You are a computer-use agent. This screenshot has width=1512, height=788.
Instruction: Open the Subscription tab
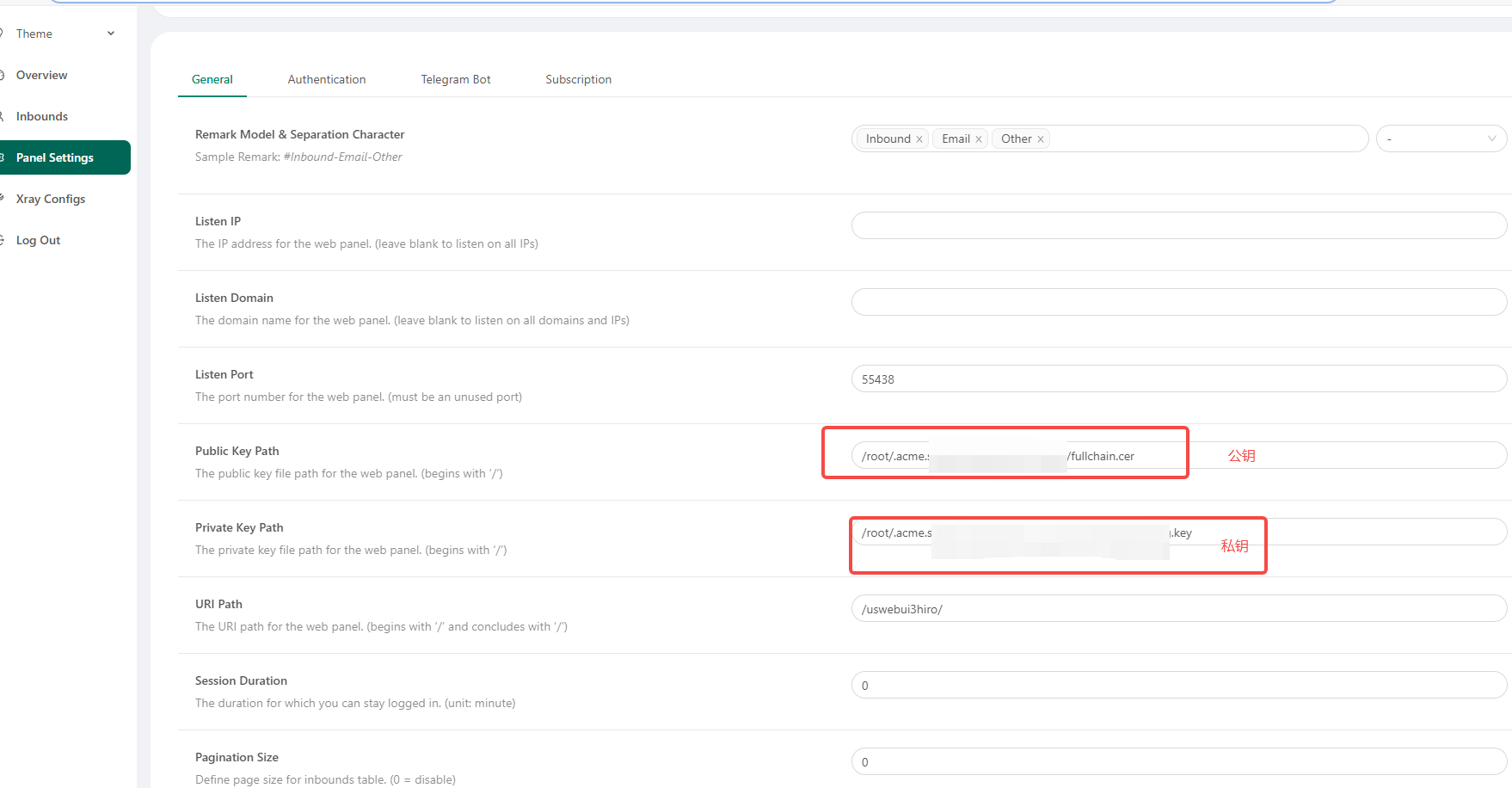[x=578, y=79]
